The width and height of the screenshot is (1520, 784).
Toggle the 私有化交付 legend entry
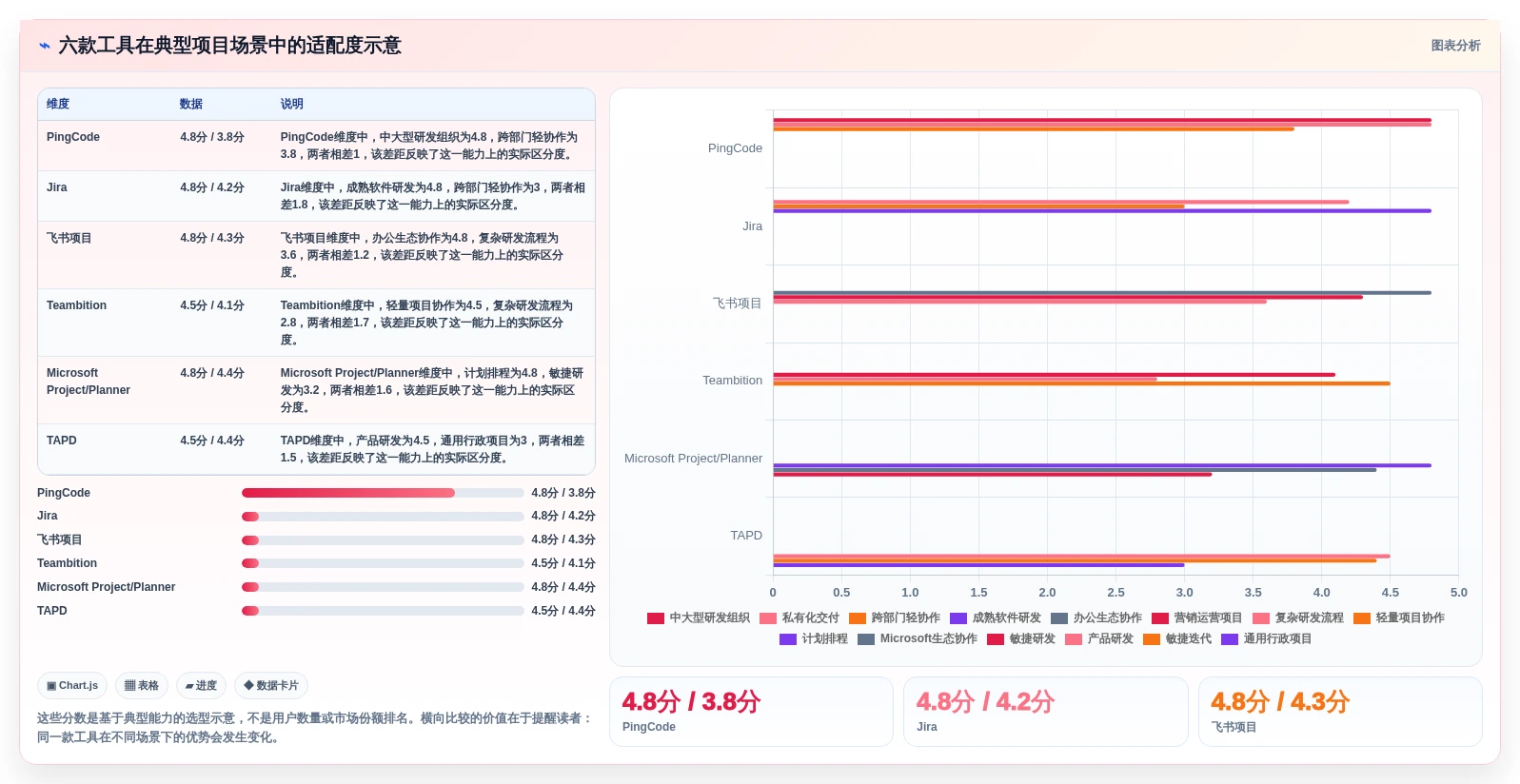point(799,617)
